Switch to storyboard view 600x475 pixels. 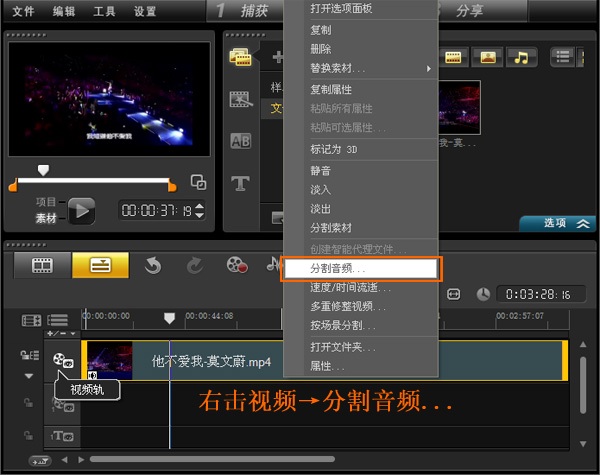click(42, 265)
